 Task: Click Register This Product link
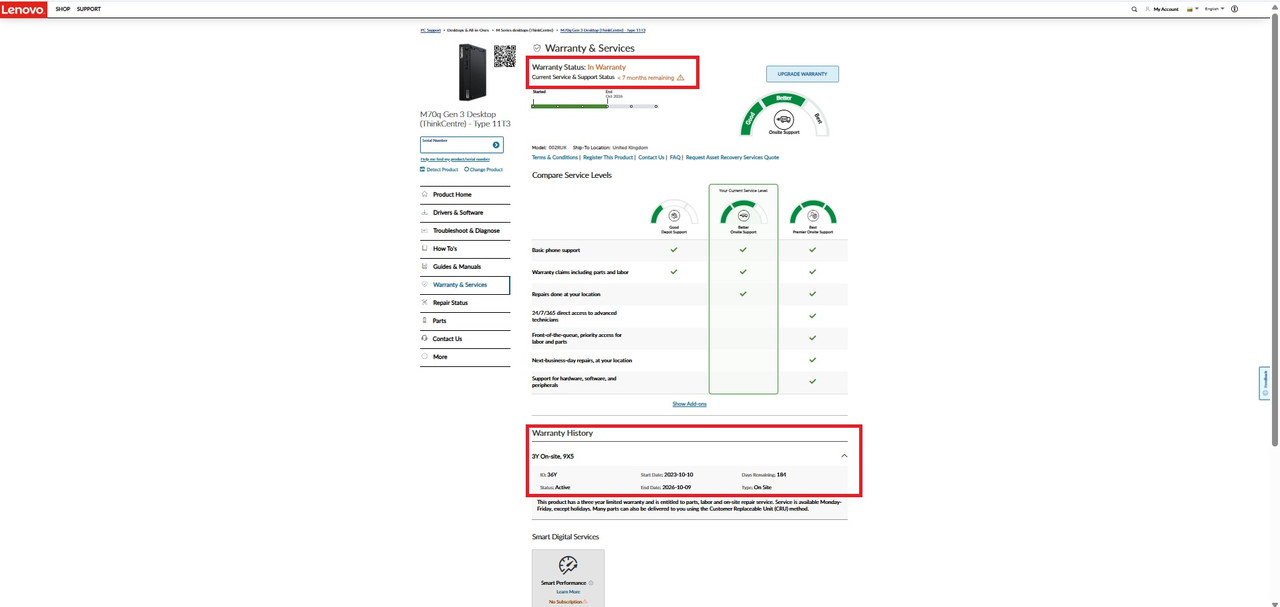tap(608, 157)
